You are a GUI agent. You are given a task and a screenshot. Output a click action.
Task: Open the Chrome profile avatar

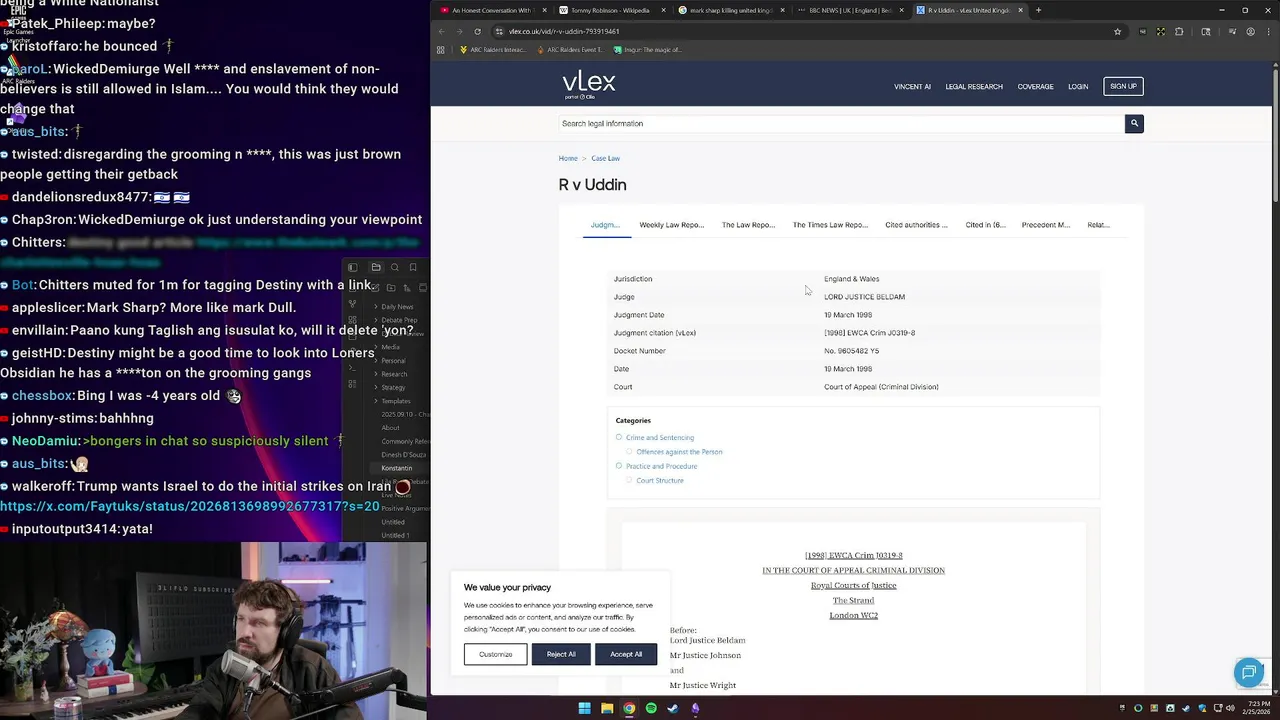coord(1250,31)
